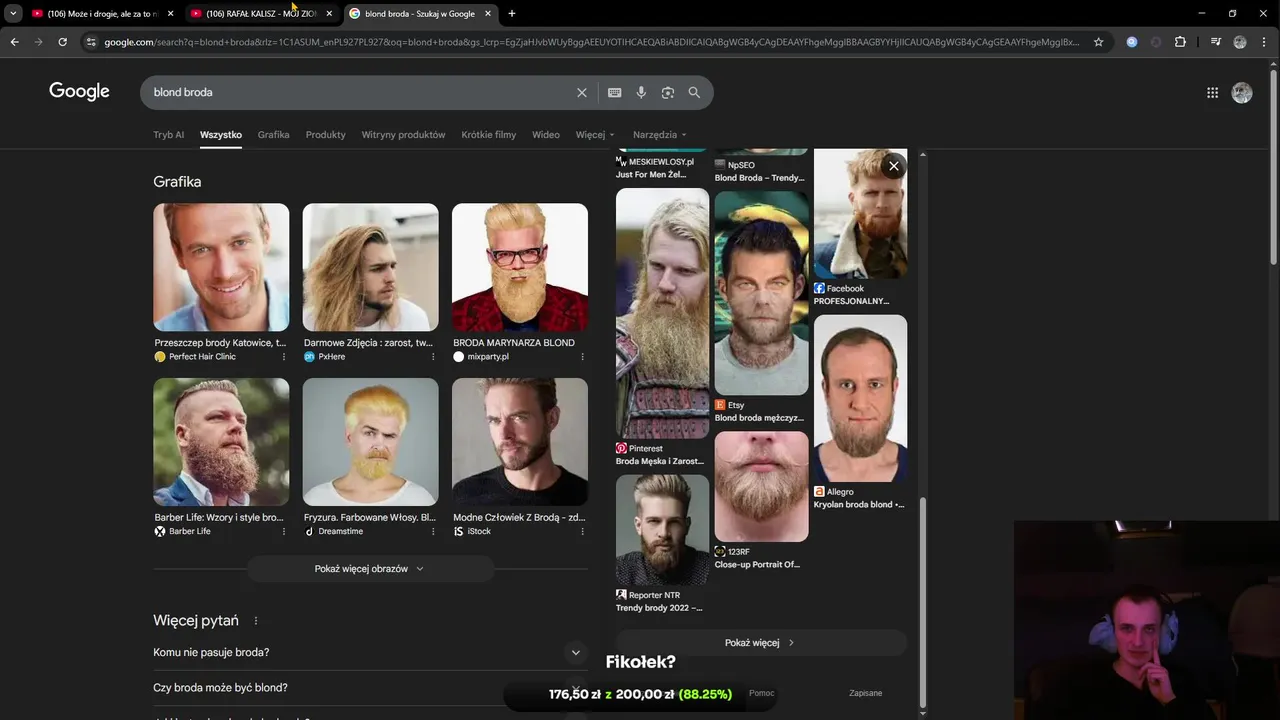This screenshot has width=1280, height=720.
Task: Open the Perfect Hair Clinic image result
Action: (x=221, y=267)
